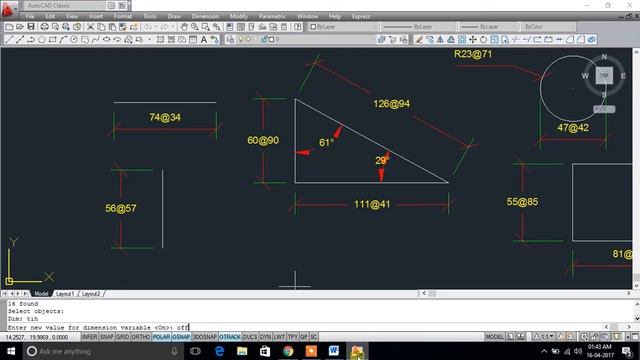The image size is (640, 360).
Task: Open the Dimension menu
Action: pyautogui.click(x=205, y=16)
